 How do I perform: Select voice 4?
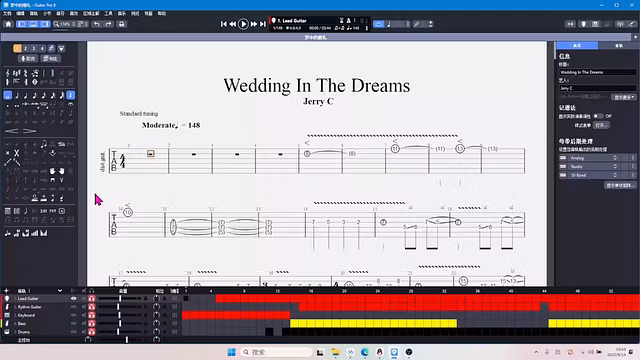click(42, 49)
